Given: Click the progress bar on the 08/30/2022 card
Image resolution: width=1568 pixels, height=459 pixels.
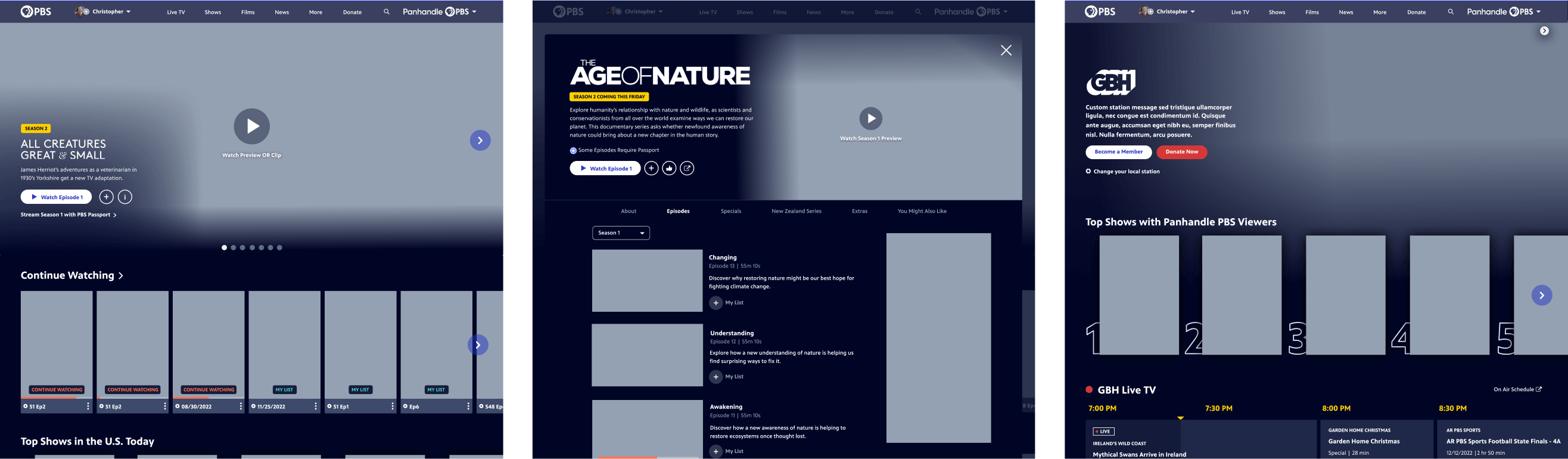Looking at the screenshot, I should point(209,398).
